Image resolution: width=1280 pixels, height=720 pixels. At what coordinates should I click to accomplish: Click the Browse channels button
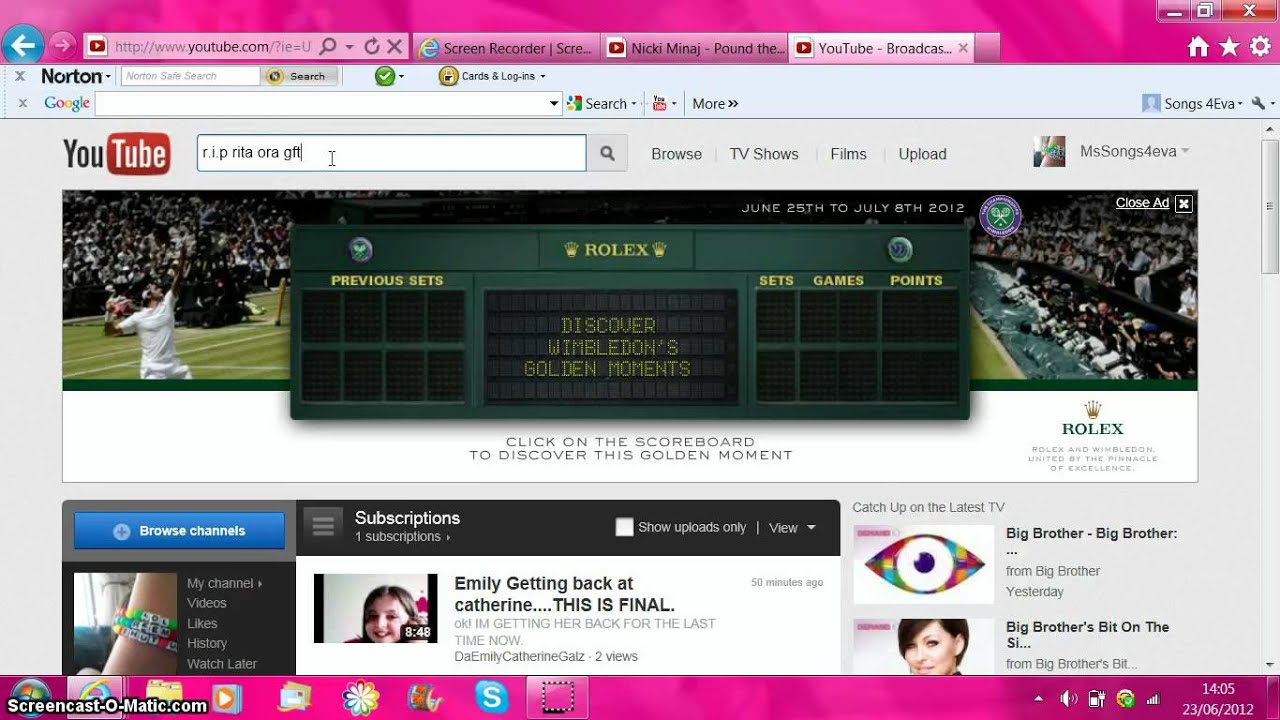(180, 531)
